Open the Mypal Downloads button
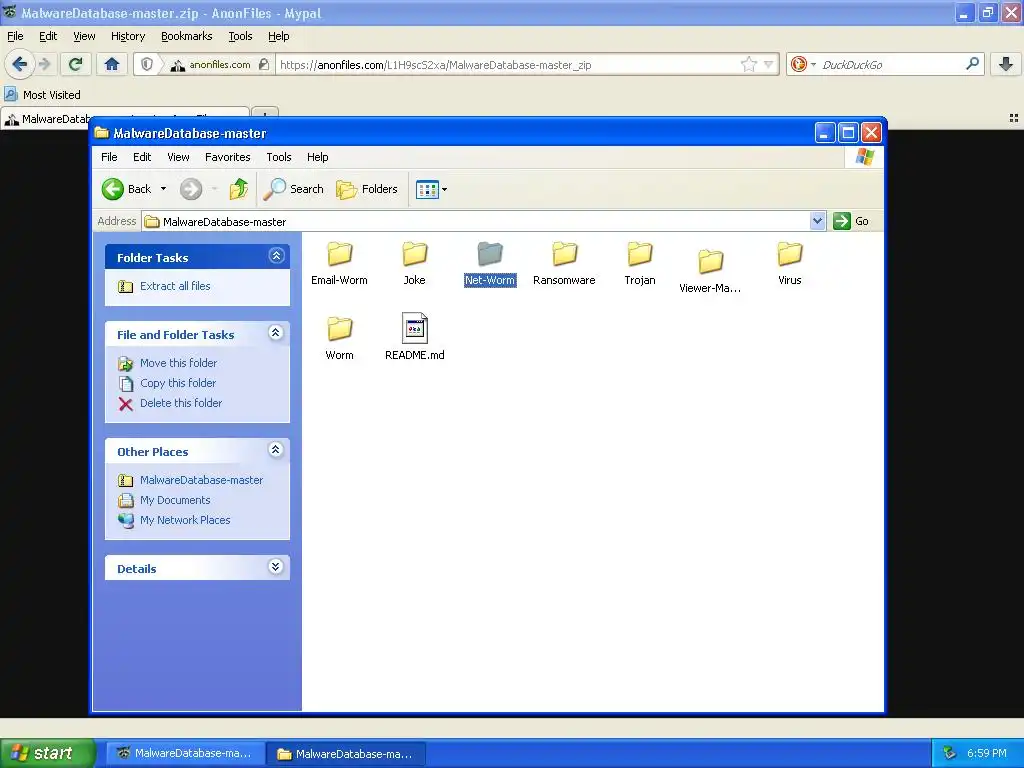This screenshot has width=1024, height=768. 1006,64
